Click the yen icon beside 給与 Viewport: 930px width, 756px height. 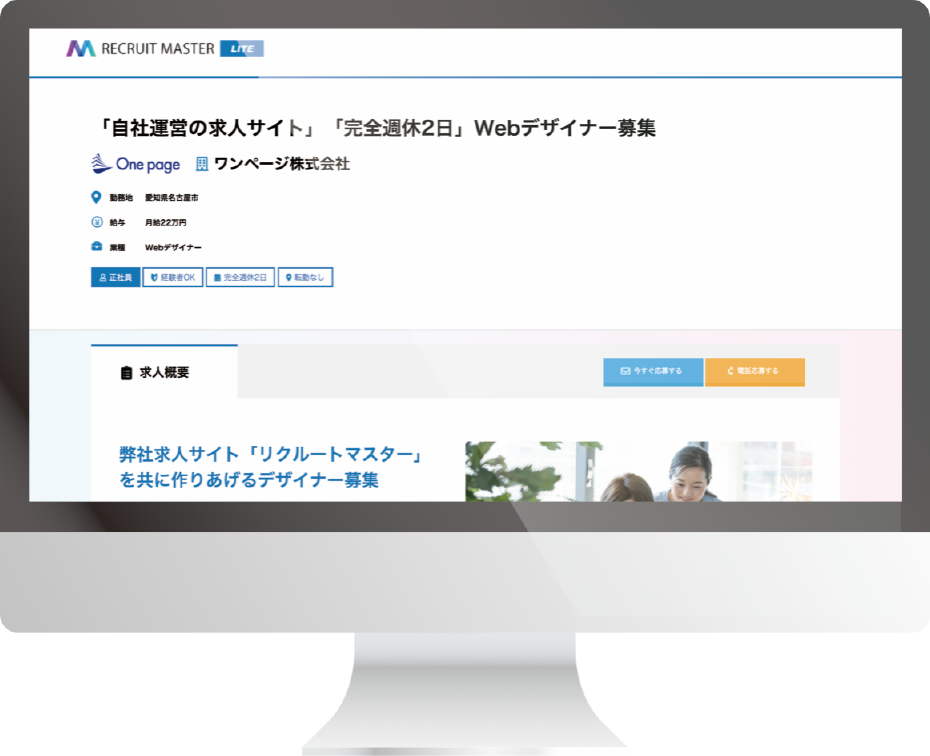point(97,222)
